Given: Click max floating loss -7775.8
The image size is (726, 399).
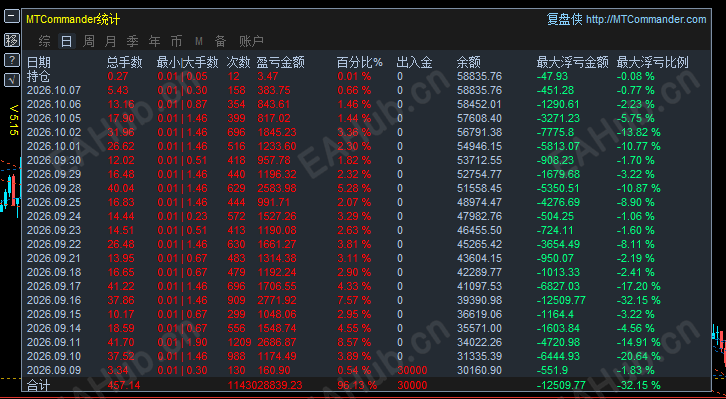Looking at the screenshot, I should [555, 132].
